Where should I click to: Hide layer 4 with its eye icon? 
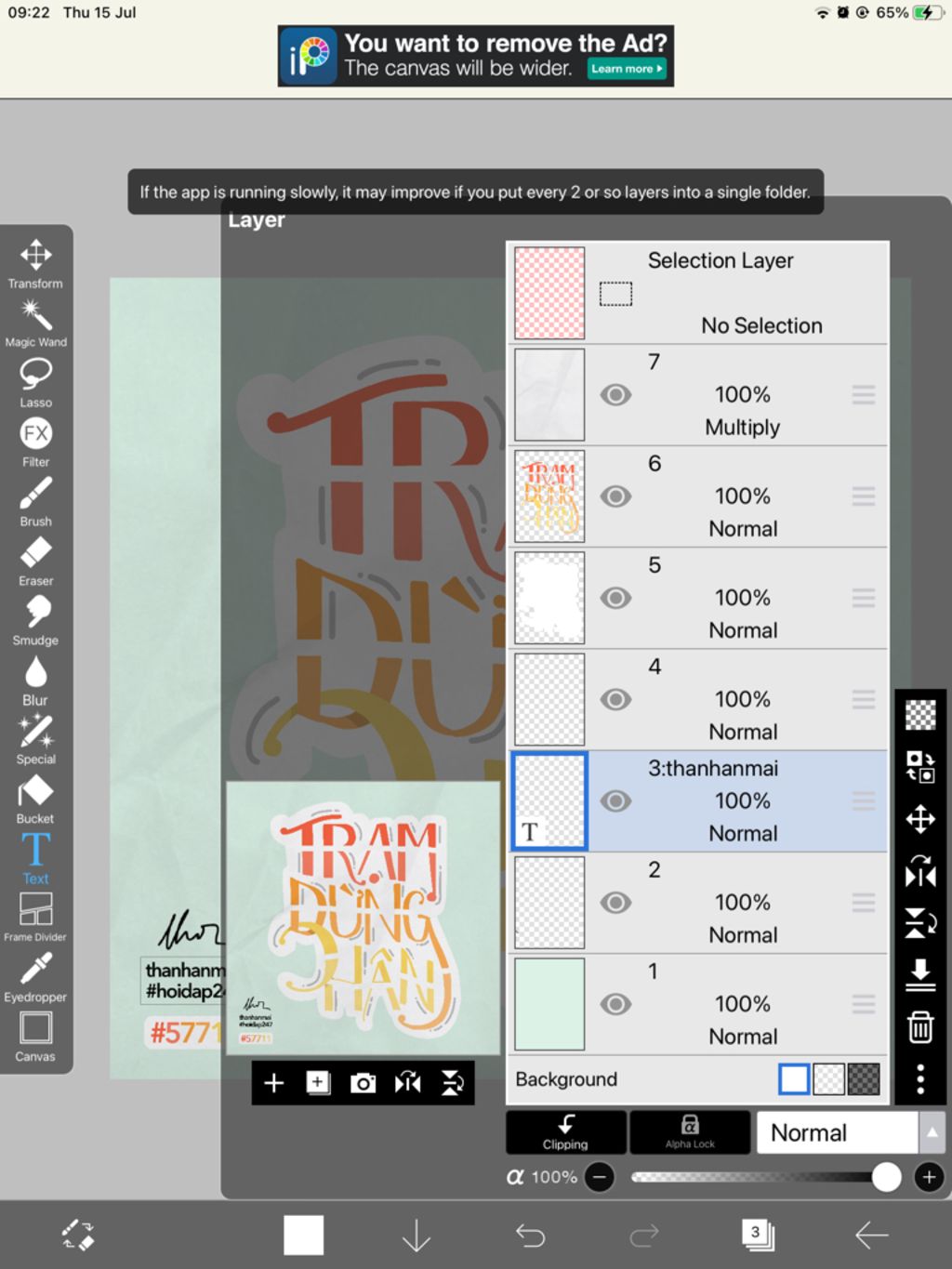pos(615,699)
